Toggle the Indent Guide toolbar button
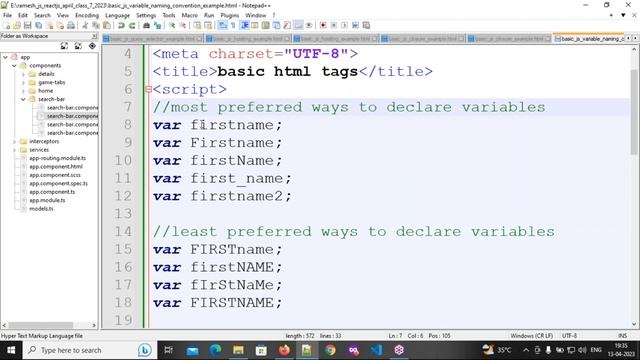640x360 pixels. (x=245, y=25)
